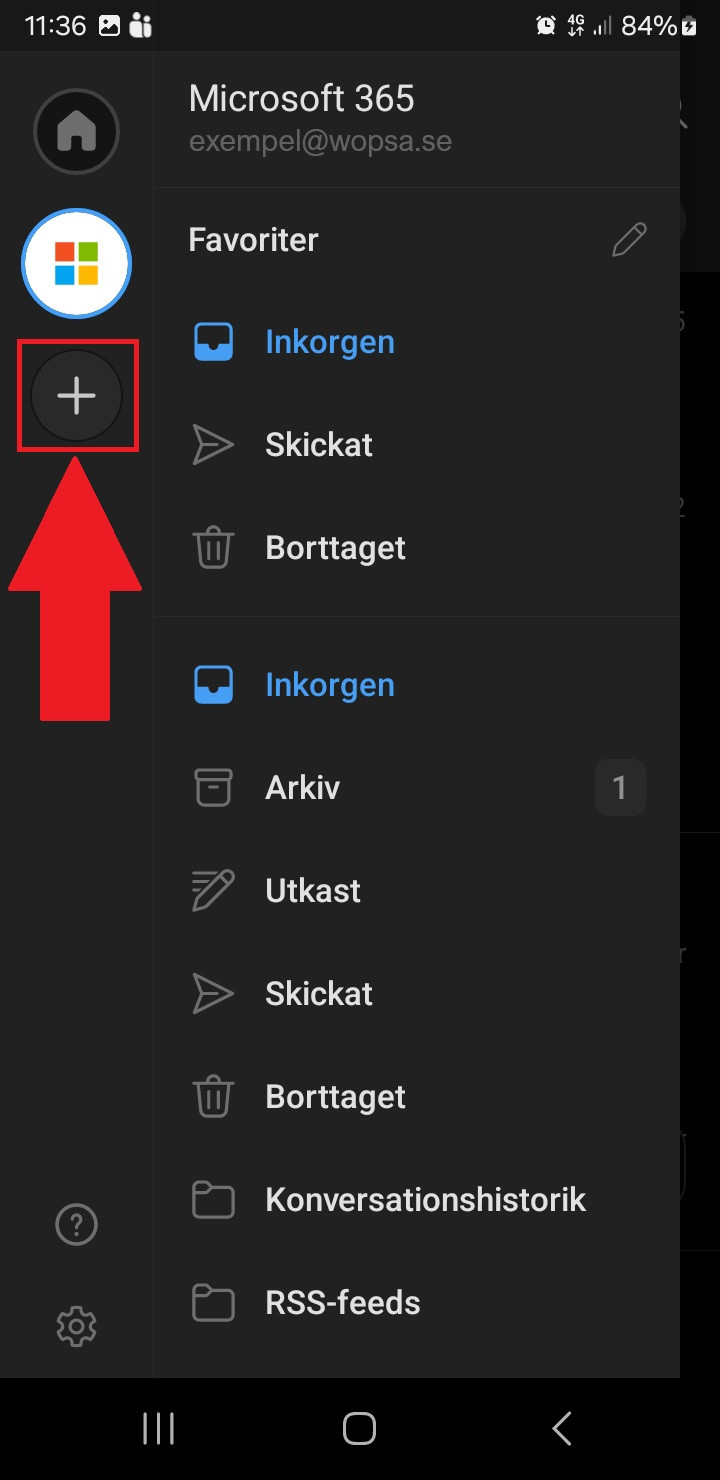Select Inkorgen in the main folder list
The image size is (720, 1480).
point(329,685)
